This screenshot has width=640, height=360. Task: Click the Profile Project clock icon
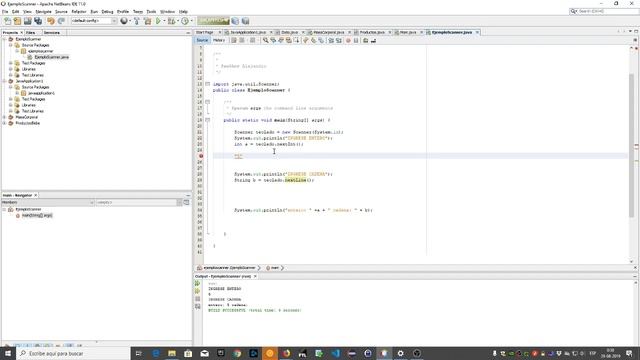coord(185,21)
